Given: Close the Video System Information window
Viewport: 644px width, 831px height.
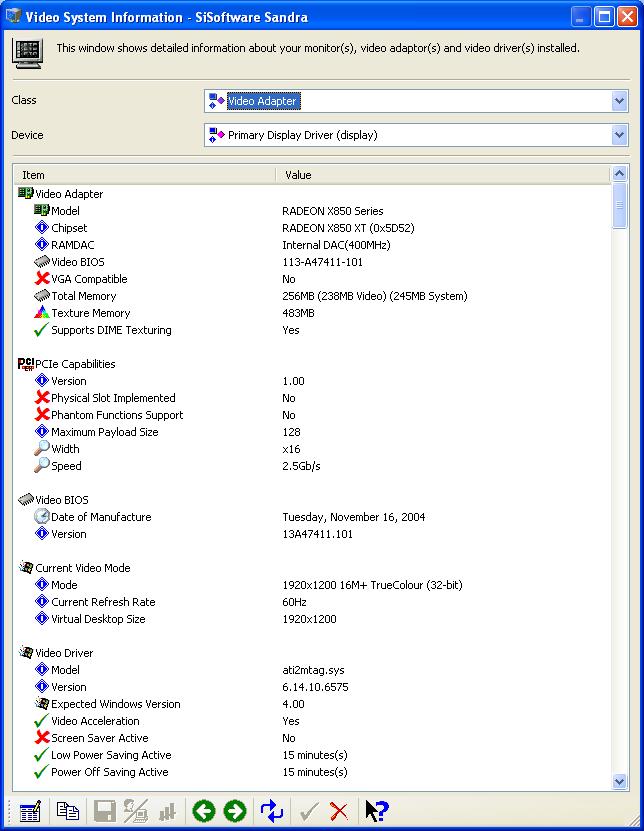Looking at the screenshot, I should (x=627, y=17).
